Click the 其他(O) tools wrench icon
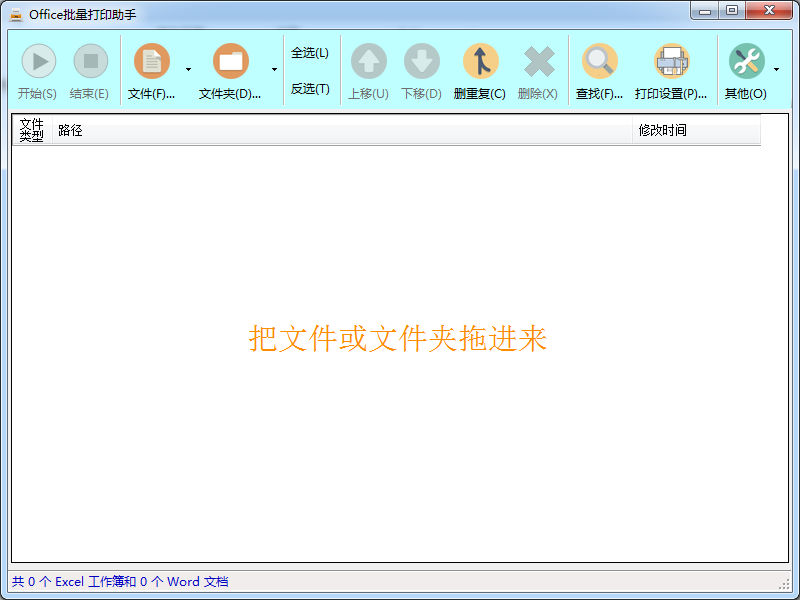 coord(747,60)
